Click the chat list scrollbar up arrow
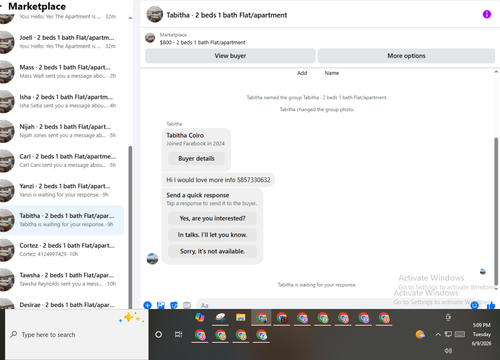This screenshot has height=360, width=500. [130, 18]
